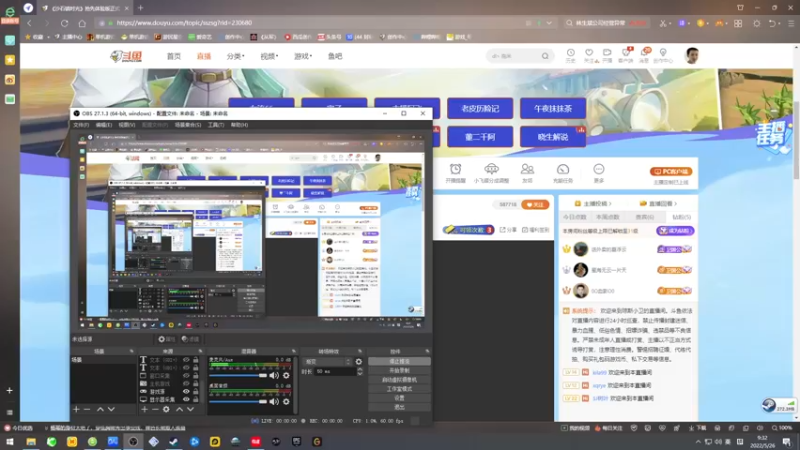Hide the 游戏源 source via eye icon
Screen dimensions: 800x450
[x=186, y=391]
